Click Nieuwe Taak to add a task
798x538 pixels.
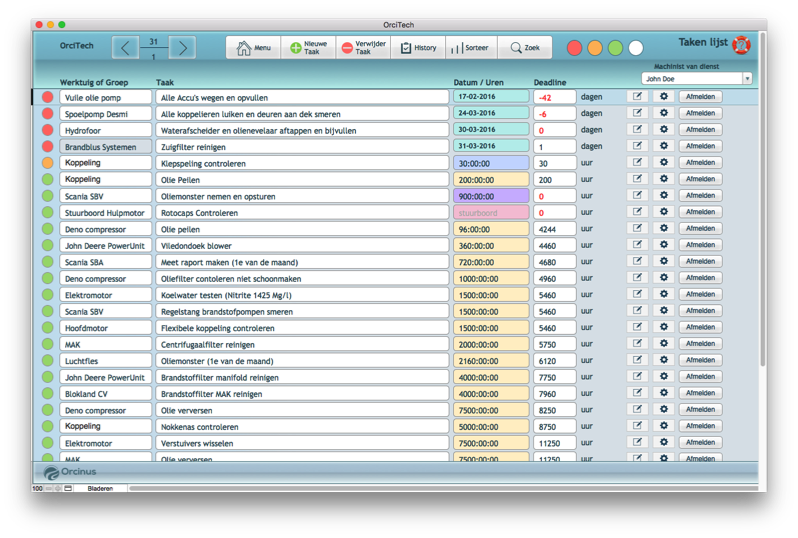coord(307,48)
